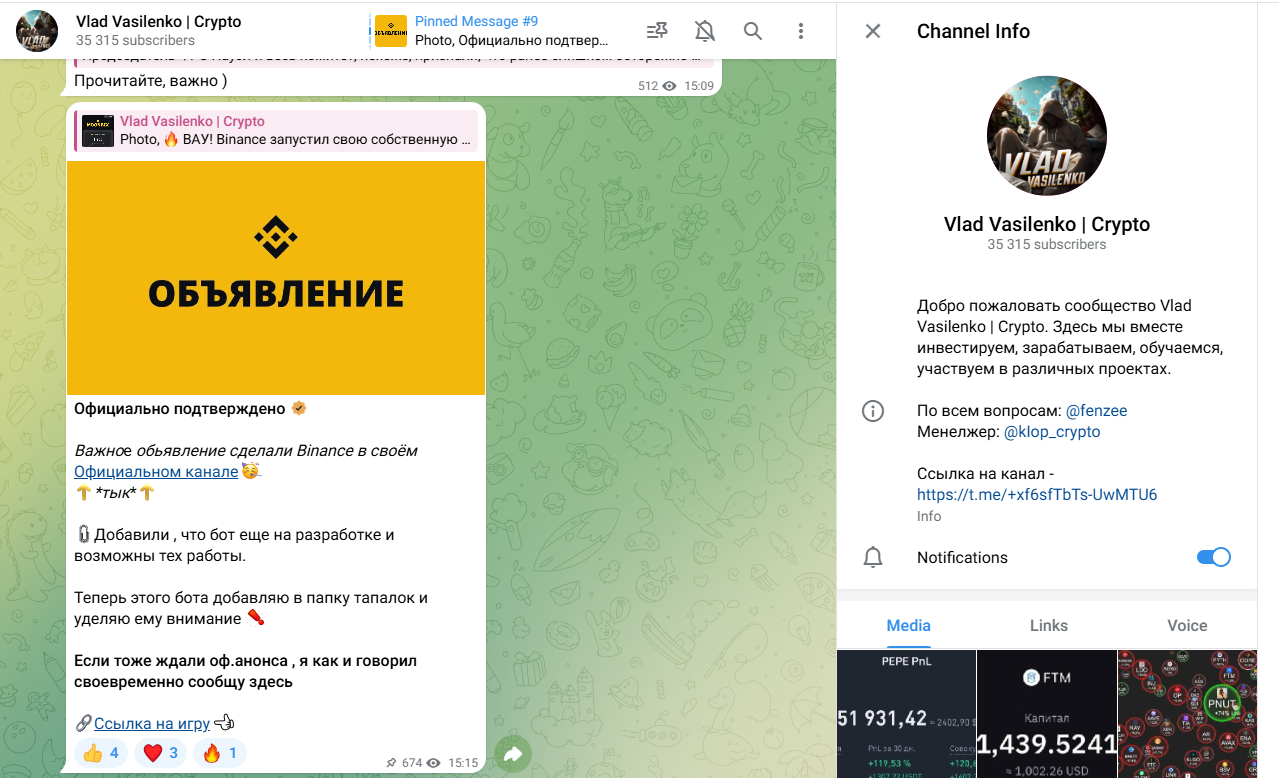Viewport: 1279px width, 778px height.
Task: Open the large channel profile photo
Action: (x=1047, y=135)
